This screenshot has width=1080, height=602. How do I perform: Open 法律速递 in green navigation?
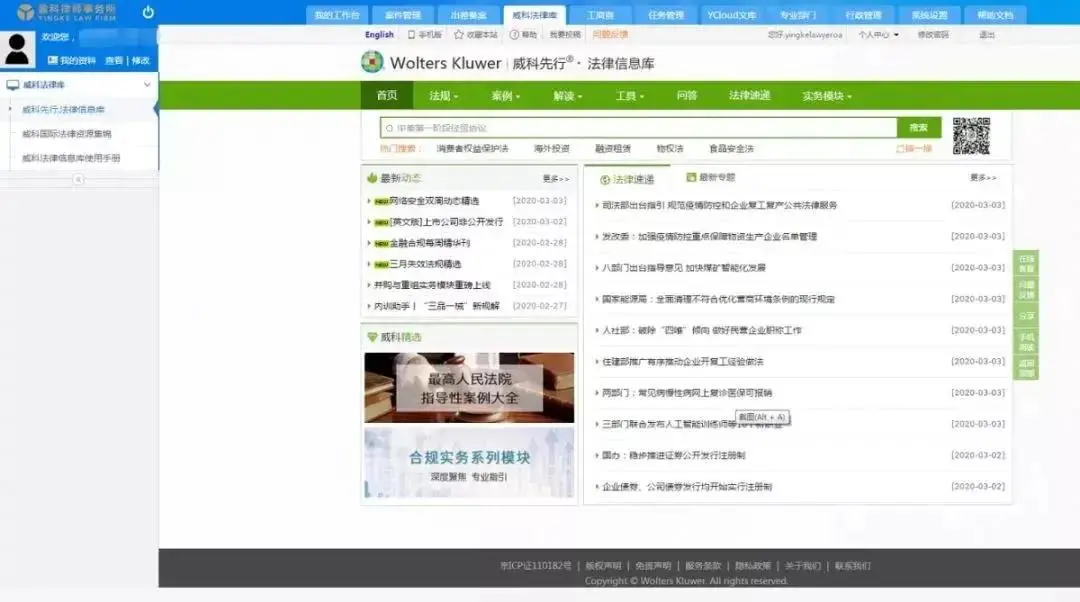coord(749,96)
